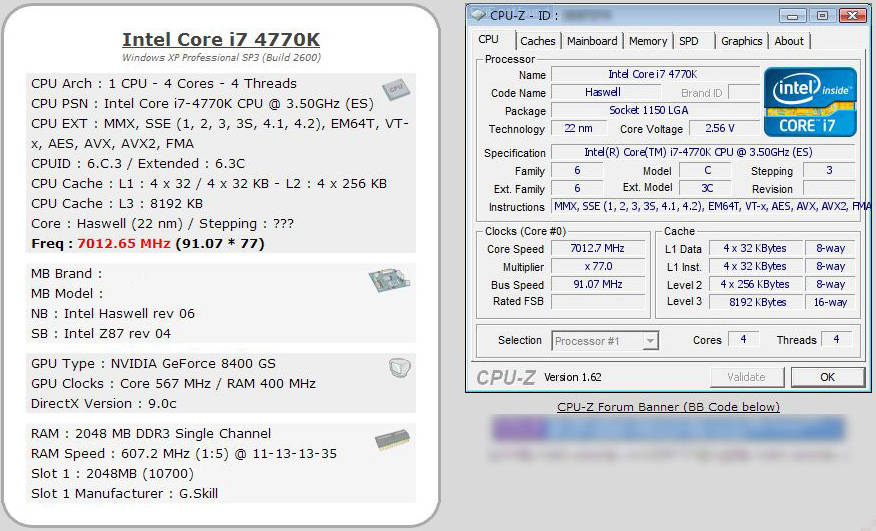The image size is (876, 531).
Task: Select the SPD tab
Action: point(689,41)
